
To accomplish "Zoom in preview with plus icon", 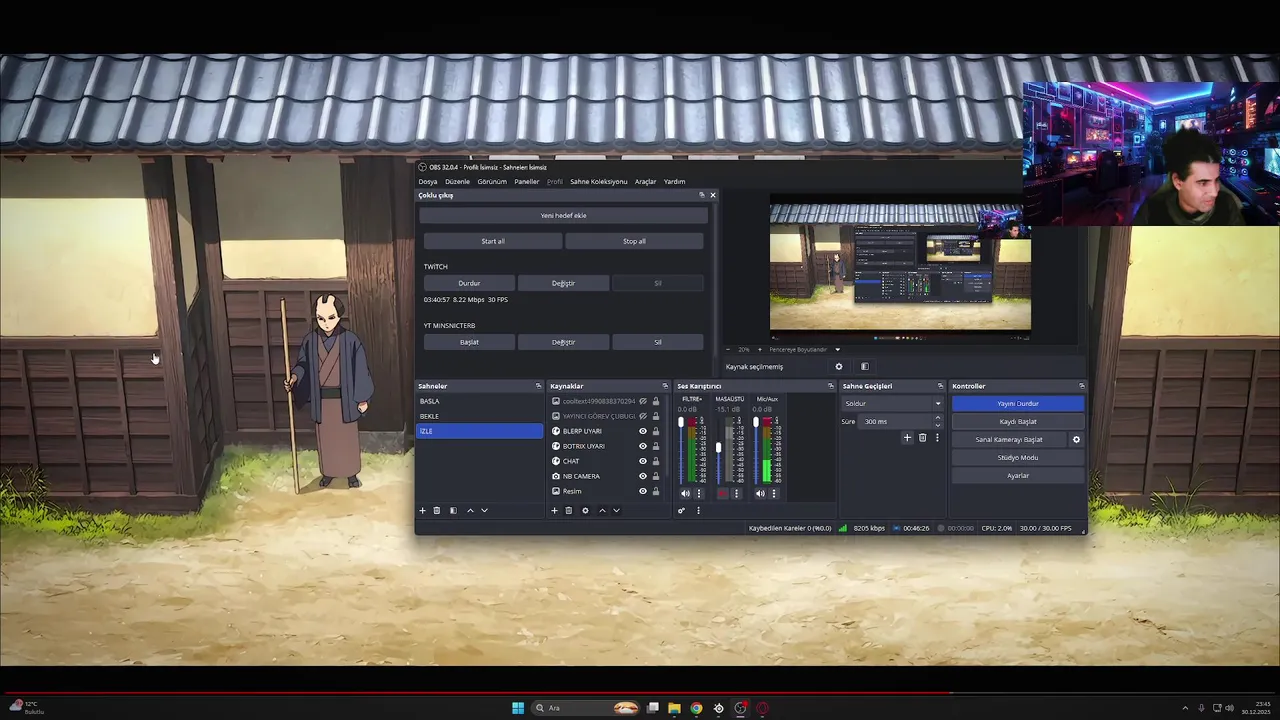I will 759,350.
